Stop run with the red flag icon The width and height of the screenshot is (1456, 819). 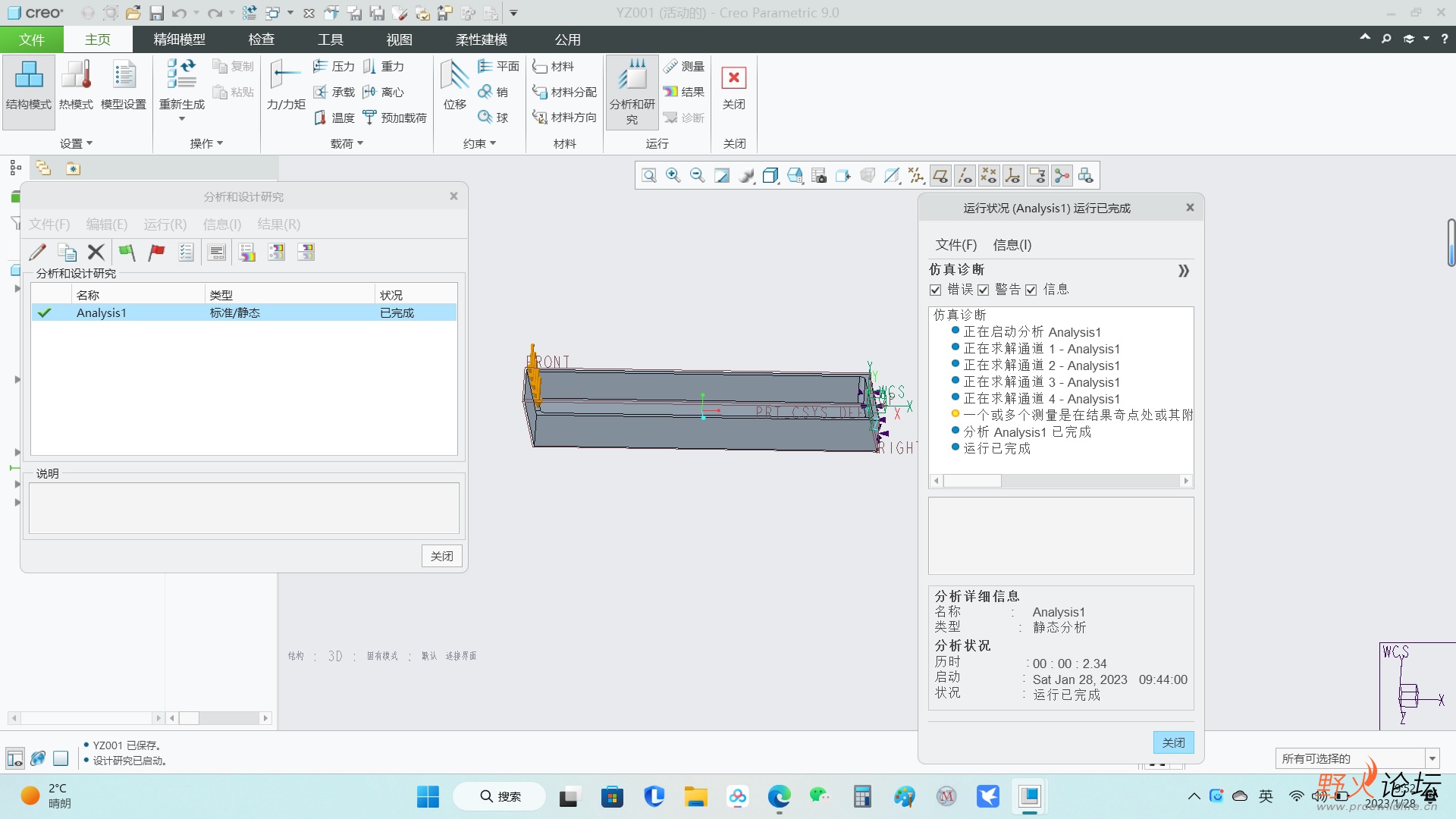pos(157,253)
